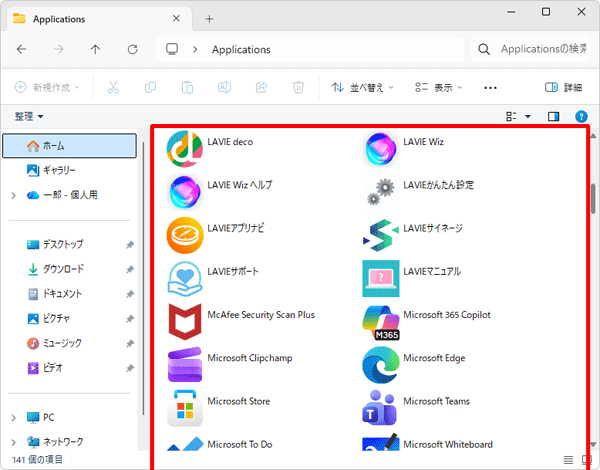
Task: Expand the 一郎 - 個人用 OneDrive node
Action: point(13,195)
